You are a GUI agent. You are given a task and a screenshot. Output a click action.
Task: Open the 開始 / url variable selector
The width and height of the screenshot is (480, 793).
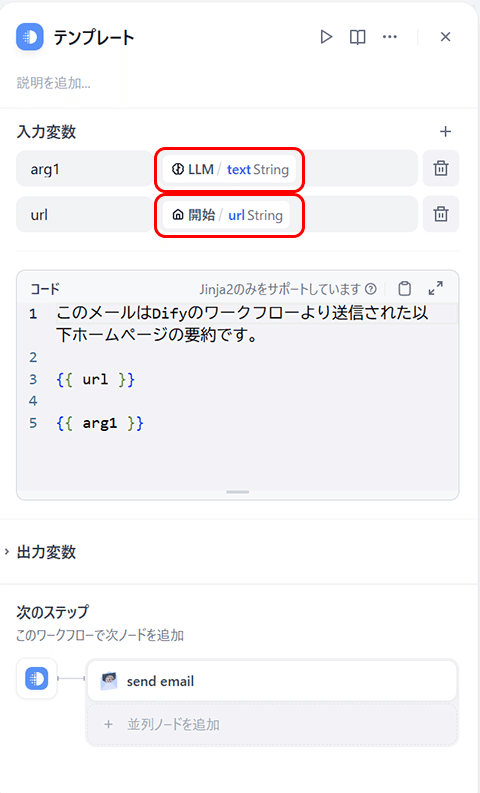pyautogui.click(x=226, y=215)
